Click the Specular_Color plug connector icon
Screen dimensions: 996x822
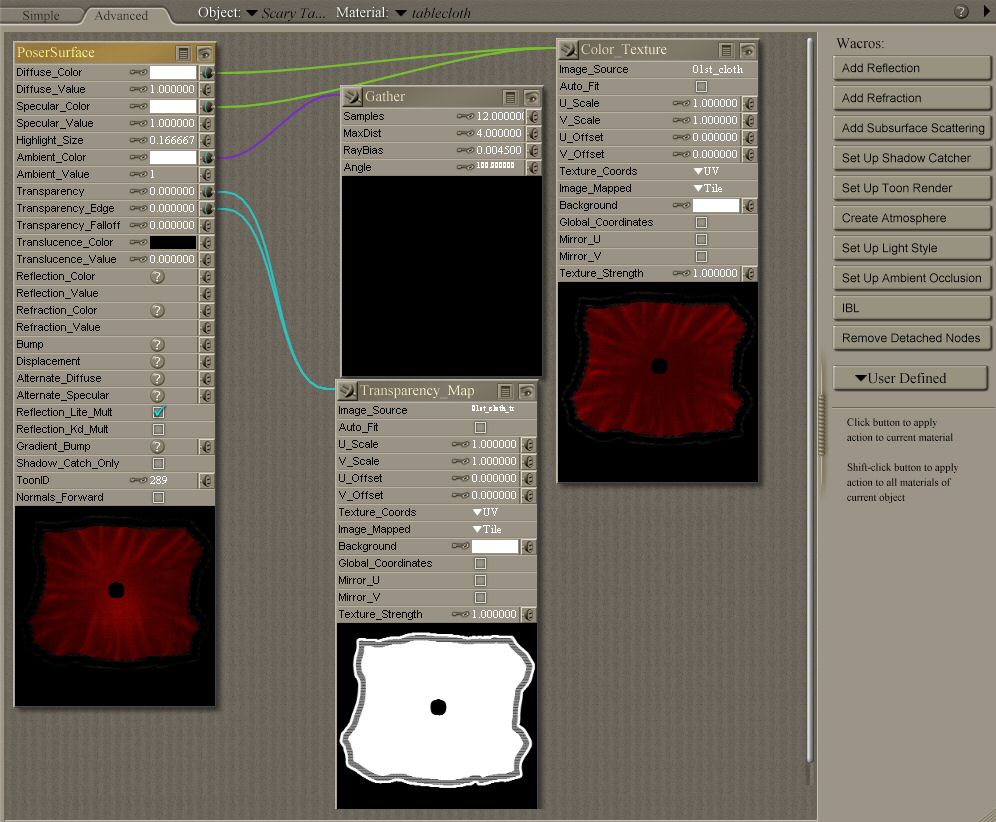(206, 107)
